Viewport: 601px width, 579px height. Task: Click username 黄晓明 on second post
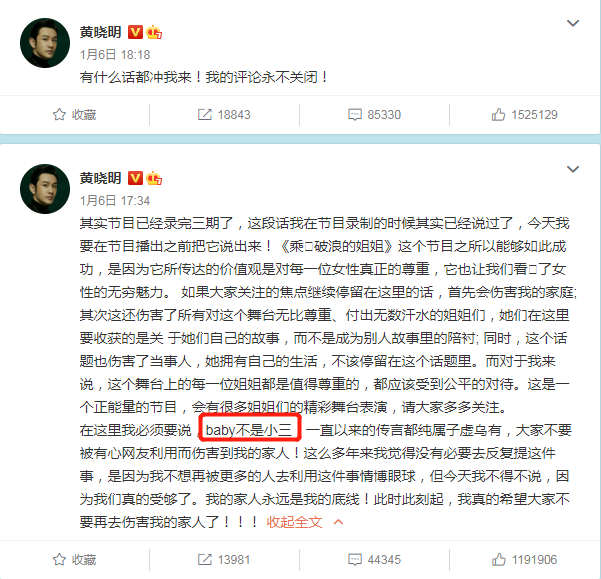tap(100, 178)
